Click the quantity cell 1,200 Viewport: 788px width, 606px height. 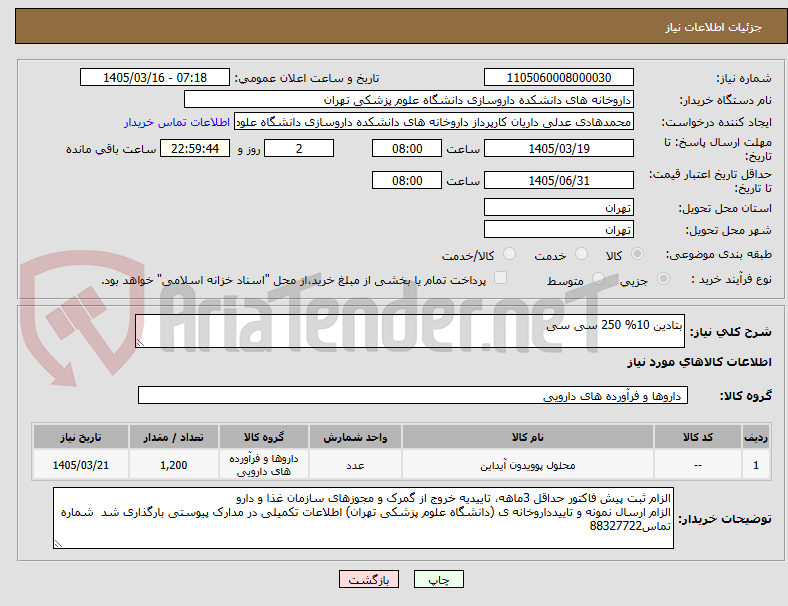pyautogui.click(x=173, y=465)
